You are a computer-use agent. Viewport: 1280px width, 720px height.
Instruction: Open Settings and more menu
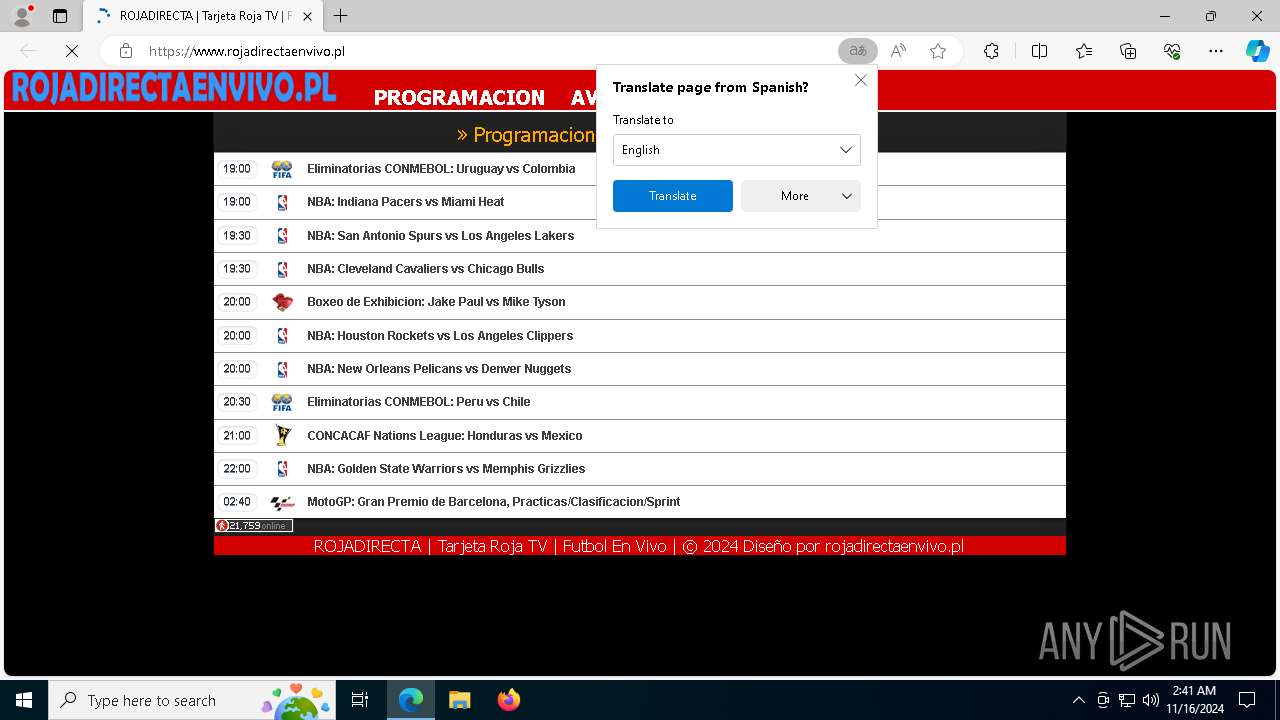(1216, 51)
